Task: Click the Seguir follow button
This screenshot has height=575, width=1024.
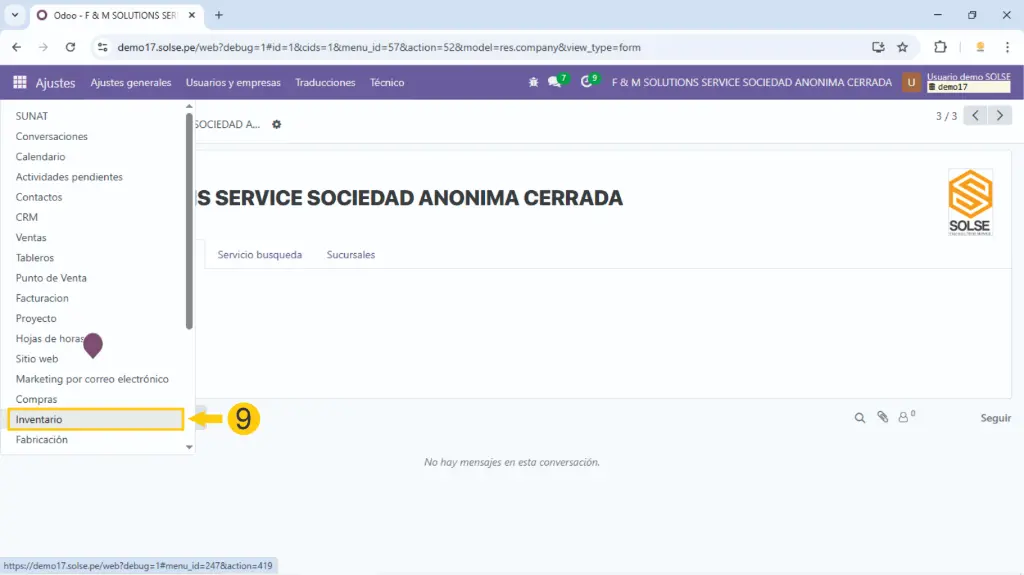Action: point(995,418)
